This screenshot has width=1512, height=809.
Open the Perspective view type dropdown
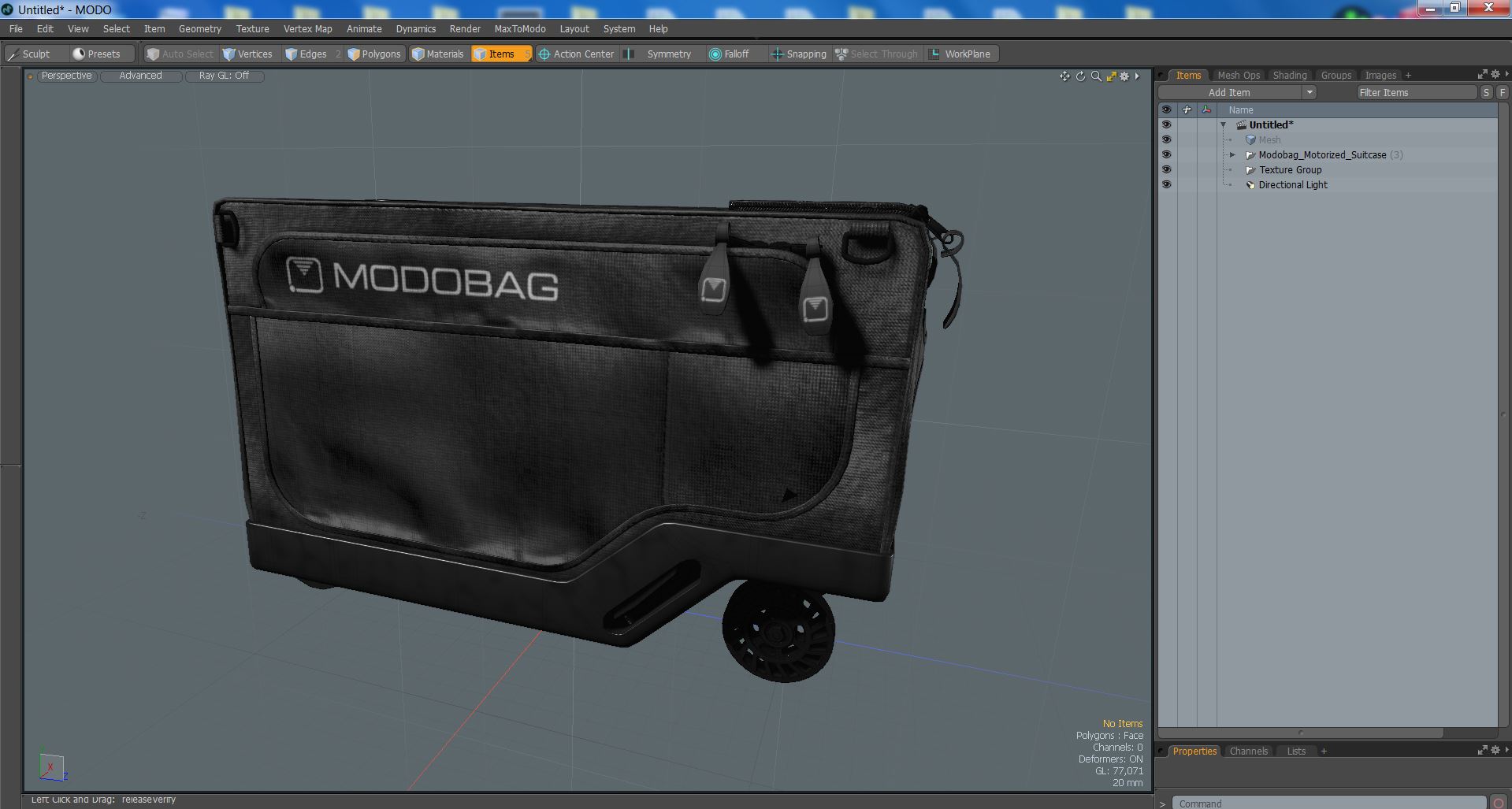click(66, 76)
